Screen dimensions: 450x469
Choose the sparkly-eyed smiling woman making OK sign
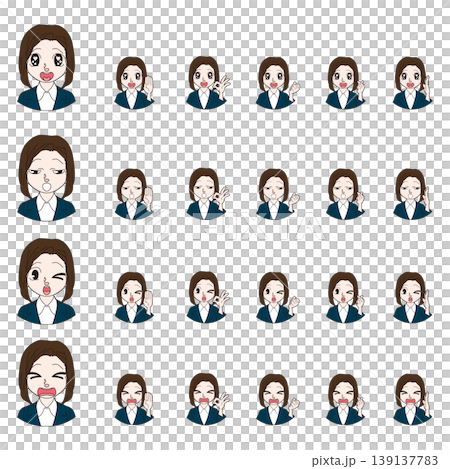208,83
